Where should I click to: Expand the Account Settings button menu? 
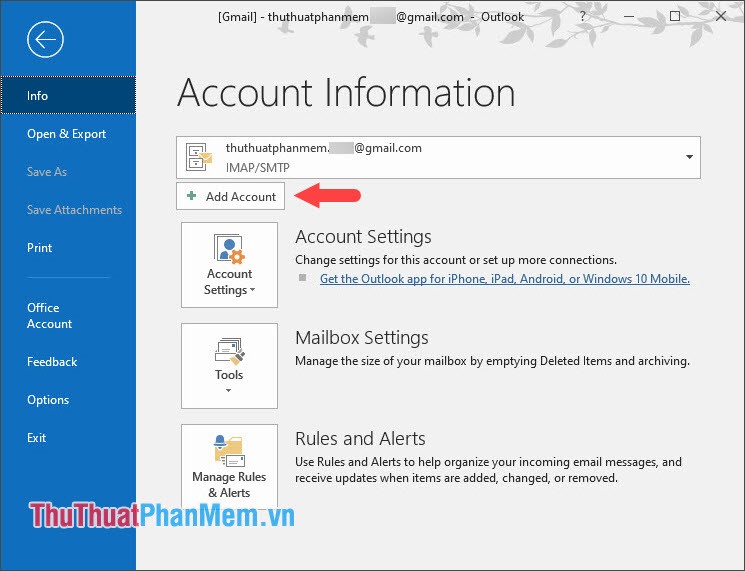click(x=229, y=265)
